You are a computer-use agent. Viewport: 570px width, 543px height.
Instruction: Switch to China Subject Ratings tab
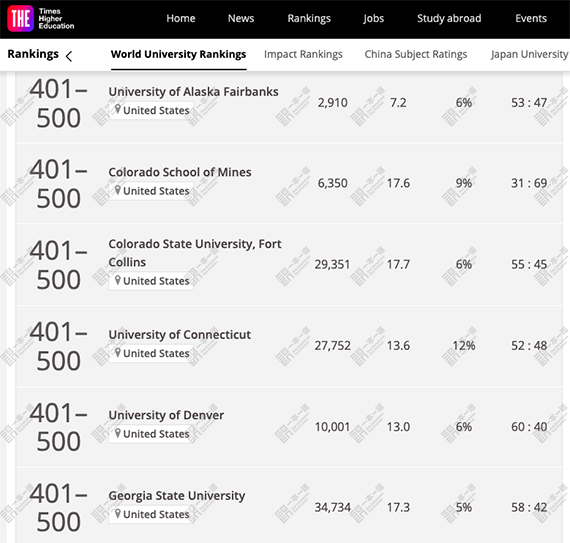pyautogui.click(x=416, y=55)
